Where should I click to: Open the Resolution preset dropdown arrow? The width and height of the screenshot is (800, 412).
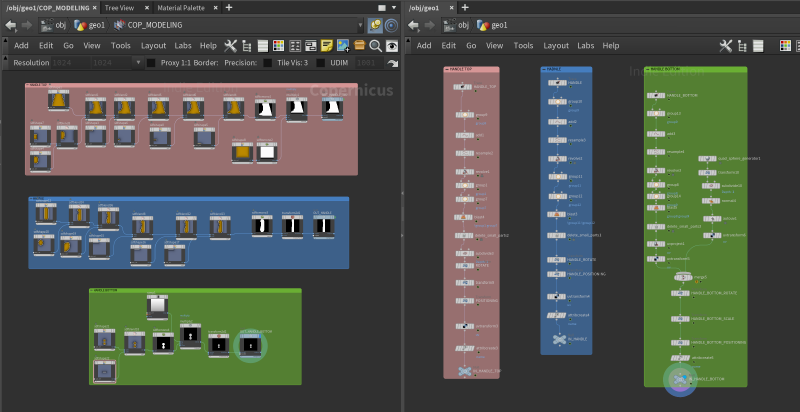click(139, 63)
